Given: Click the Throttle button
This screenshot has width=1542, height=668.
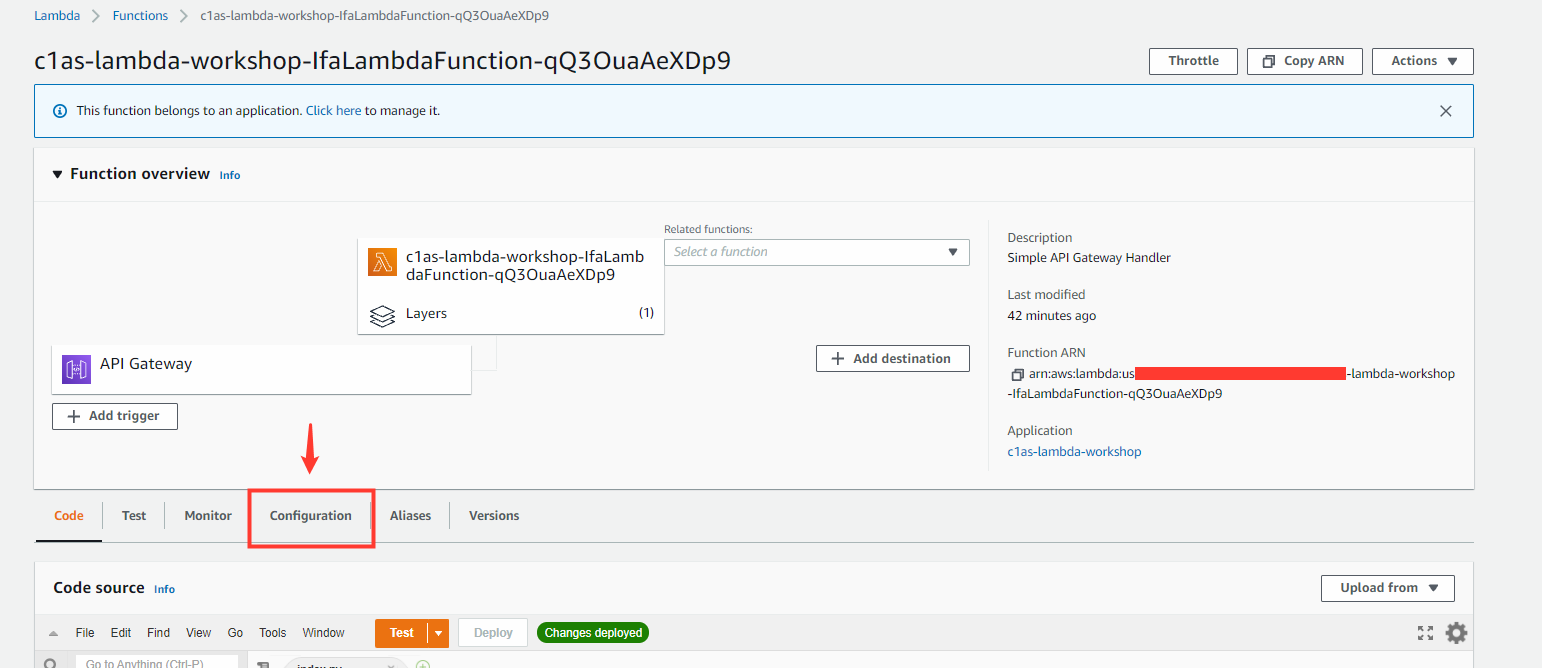Looking at the screenshot, I should click(1193, 61).
